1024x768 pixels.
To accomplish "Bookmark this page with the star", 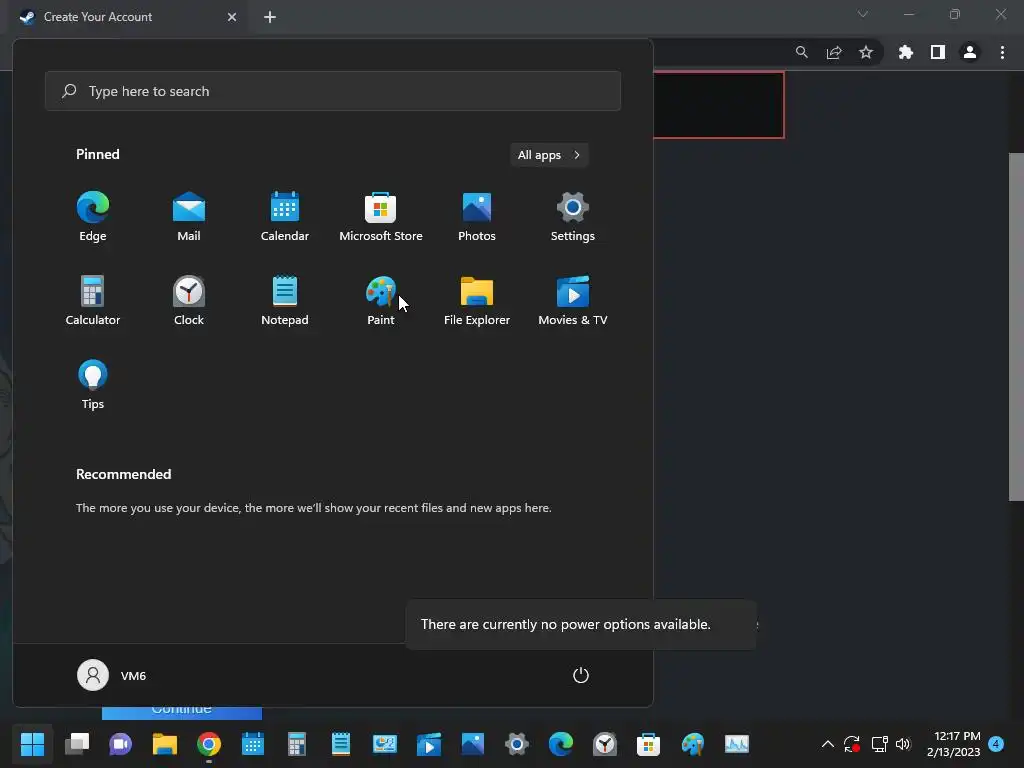I will [866, 52].
